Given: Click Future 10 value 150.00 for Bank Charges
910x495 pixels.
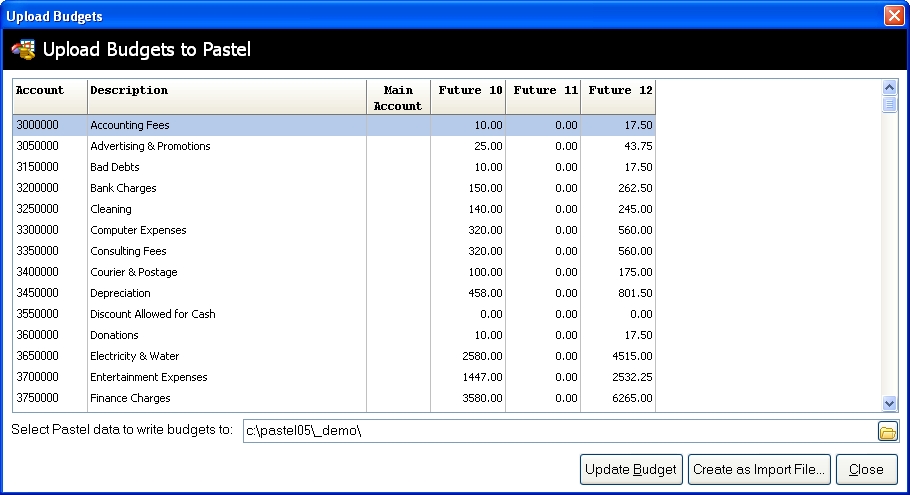Looking at the screenshot, I should pos(485,188).
